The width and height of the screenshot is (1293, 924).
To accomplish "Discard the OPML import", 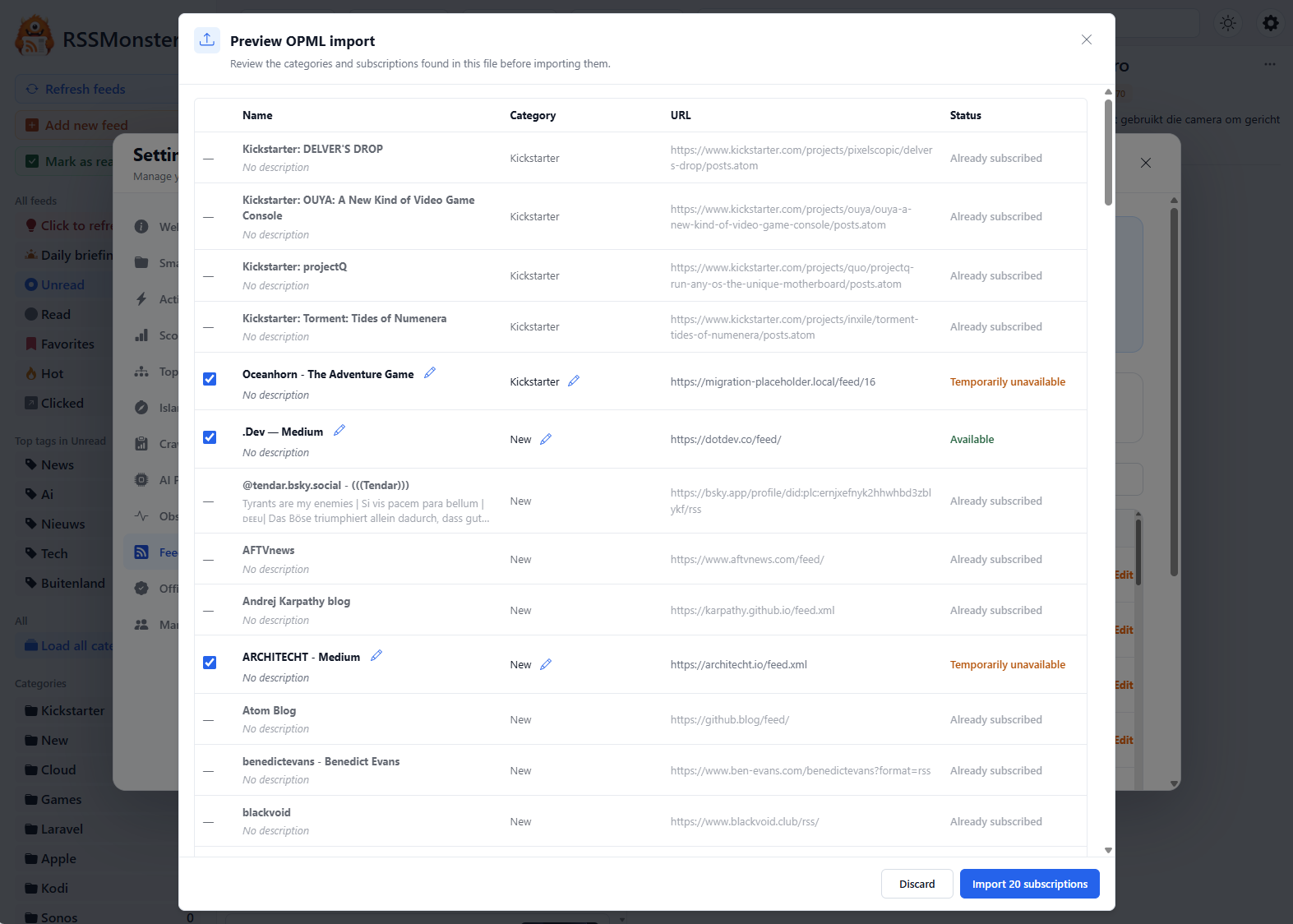I will 917,884.
